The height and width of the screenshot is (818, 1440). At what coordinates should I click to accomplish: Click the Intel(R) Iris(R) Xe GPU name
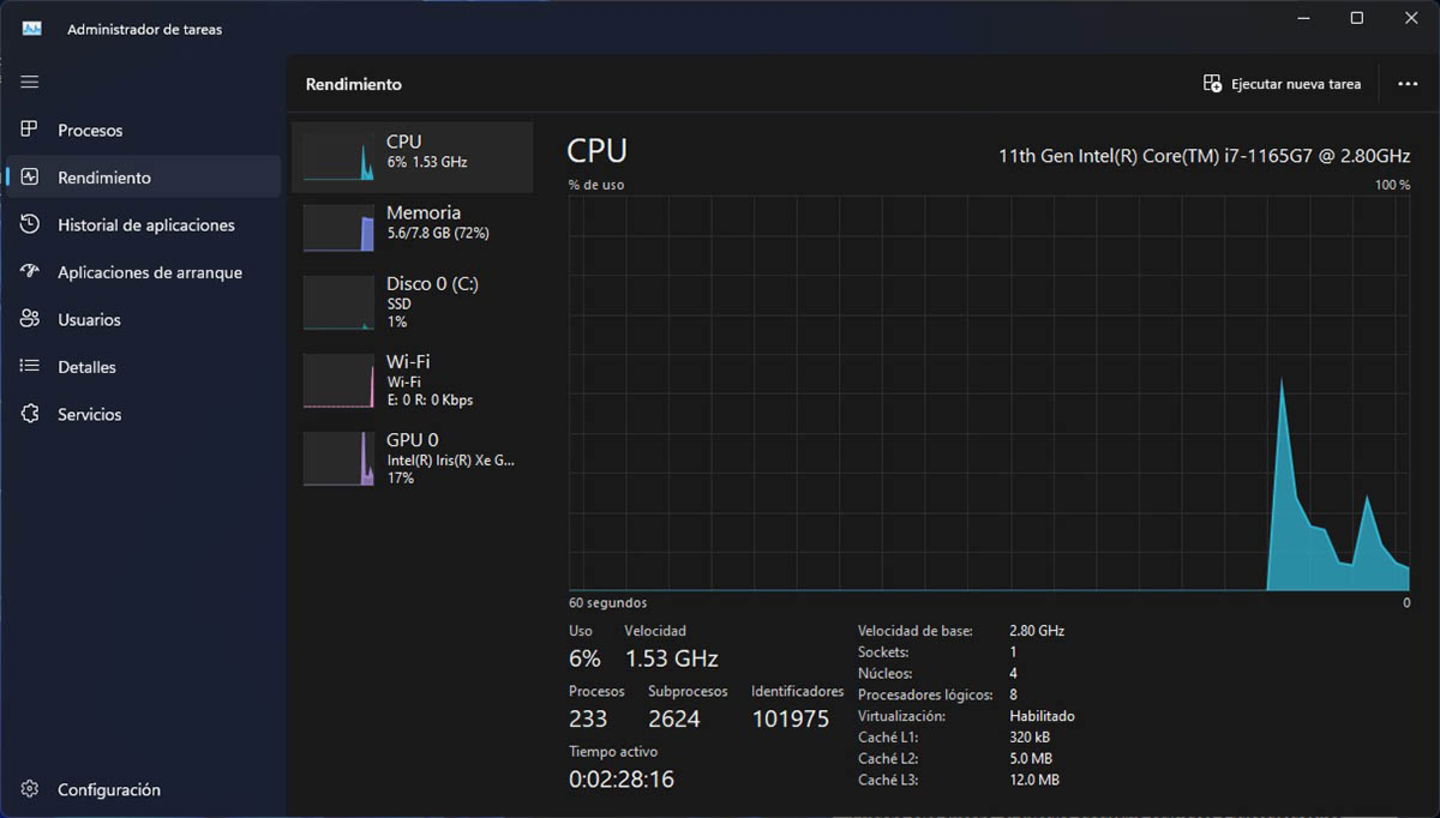(x=451, y=461)
